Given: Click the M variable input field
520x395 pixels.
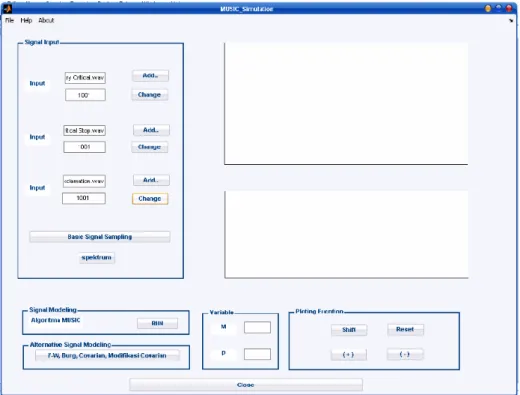Looking at the screenshot, I should [x=257, y=327].
